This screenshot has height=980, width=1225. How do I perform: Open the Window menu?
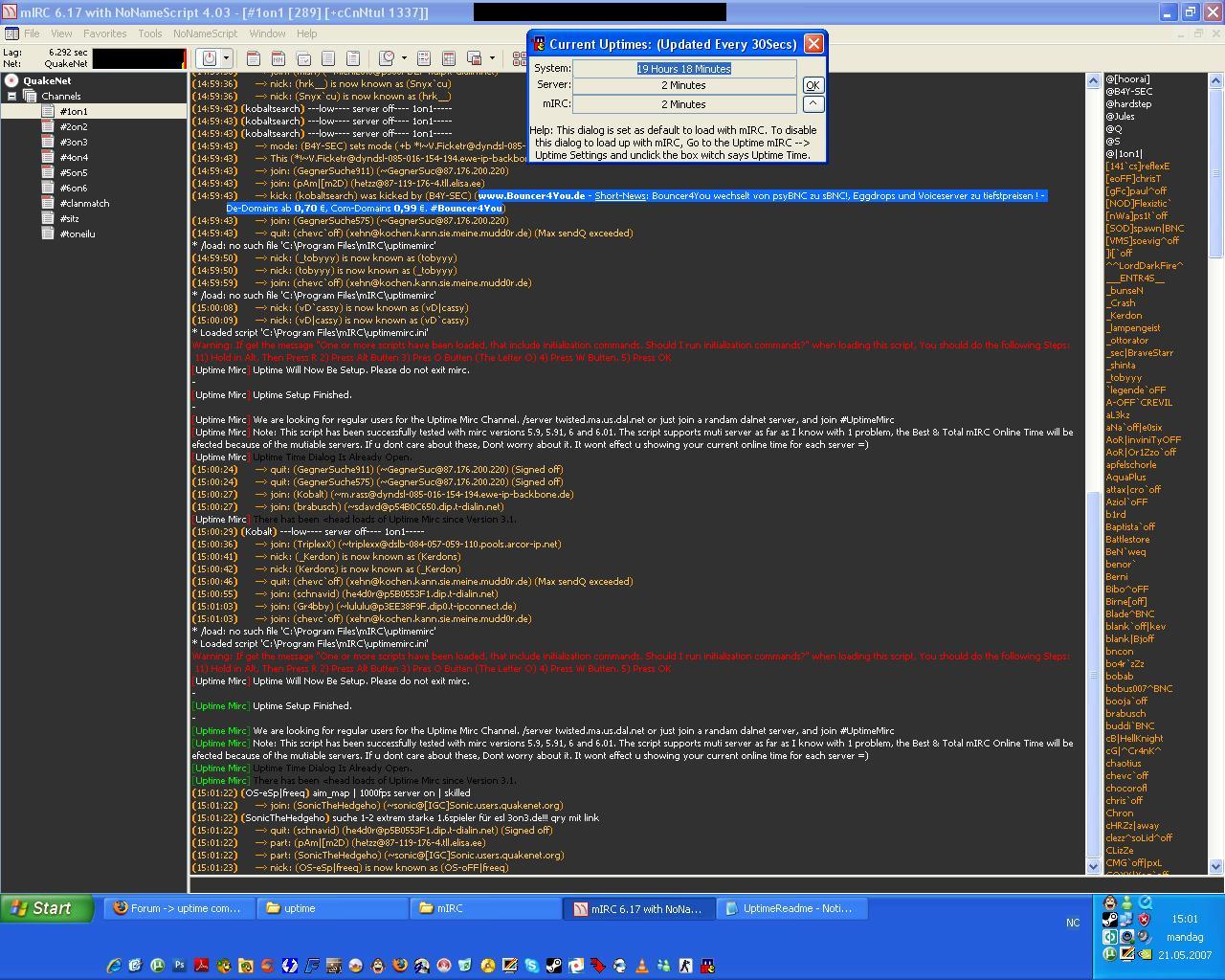tap(267, 33)
